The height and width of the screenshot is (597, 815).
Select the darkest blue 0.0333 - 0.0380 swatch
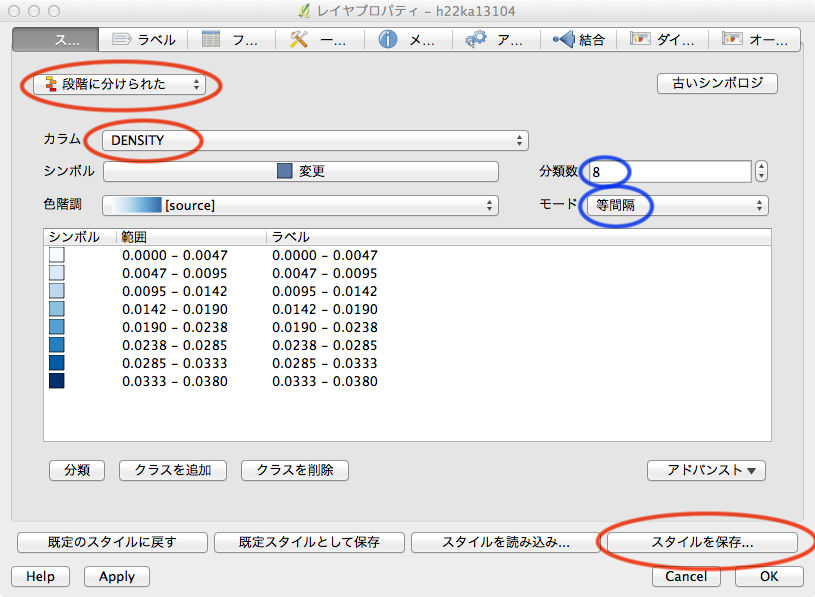[56, 381]
